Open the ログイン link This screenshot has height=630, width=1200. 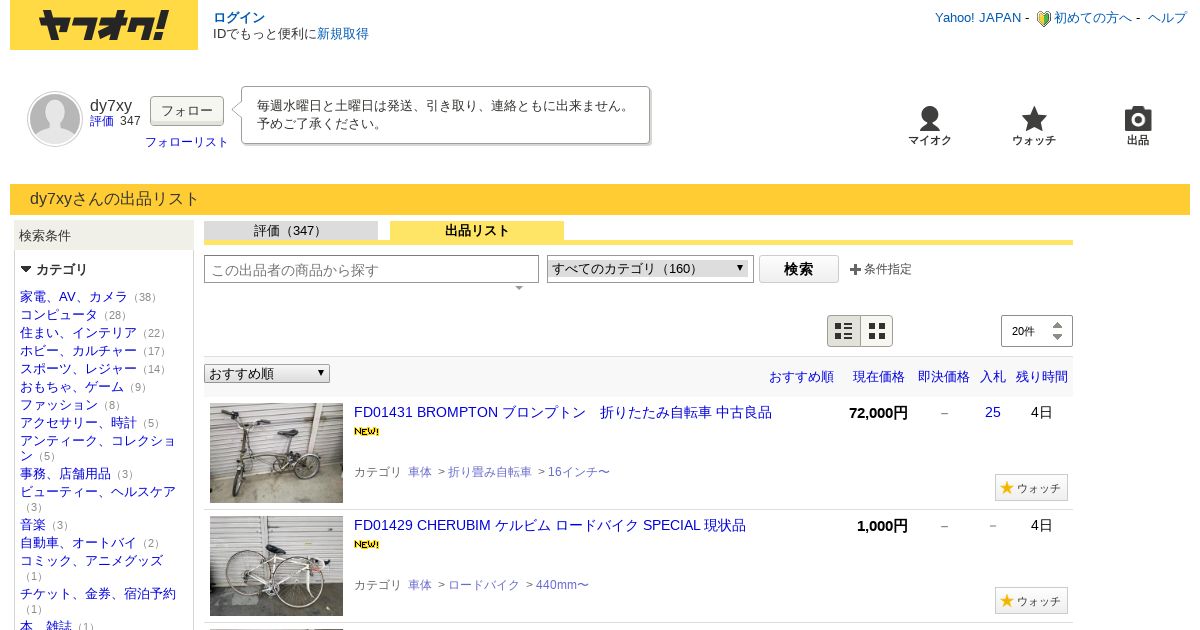[239, 17]
